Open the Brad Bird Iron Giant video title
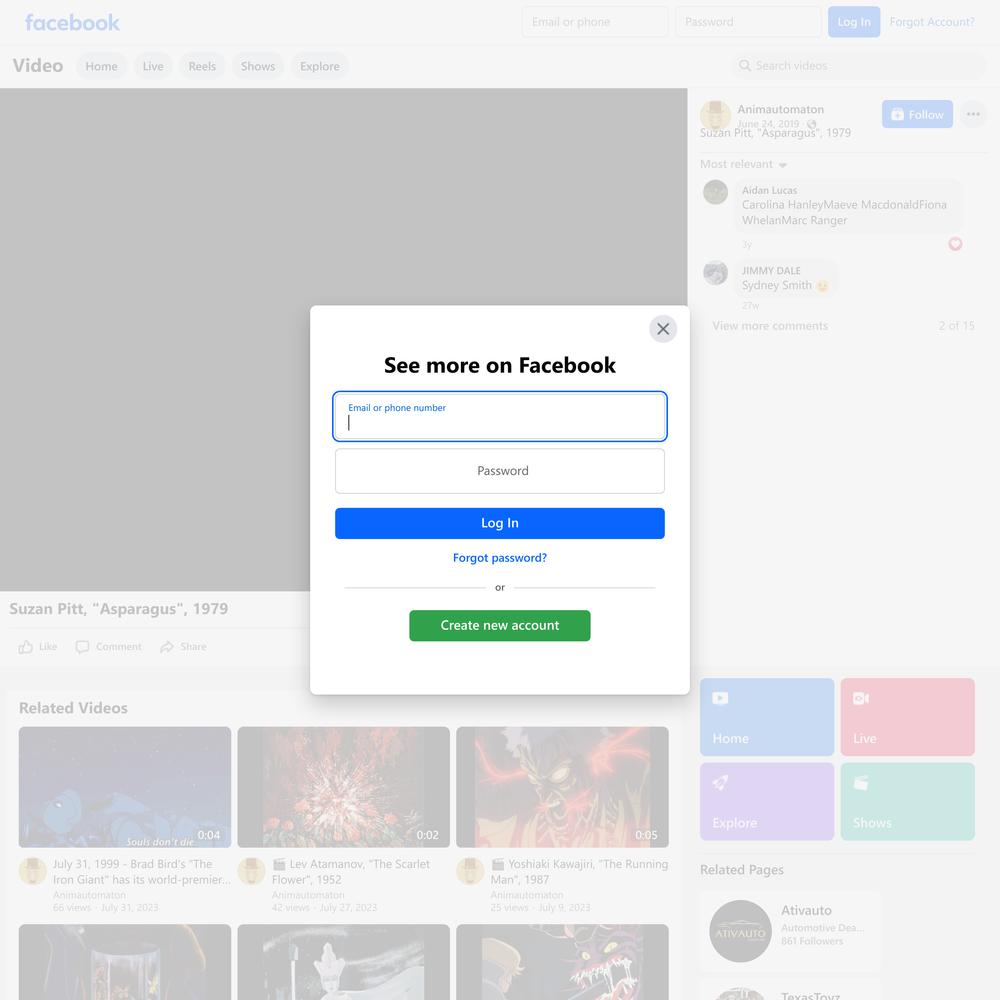Image resolution: width=1000 pixels, height=1000 pixels. coord(142,872)
